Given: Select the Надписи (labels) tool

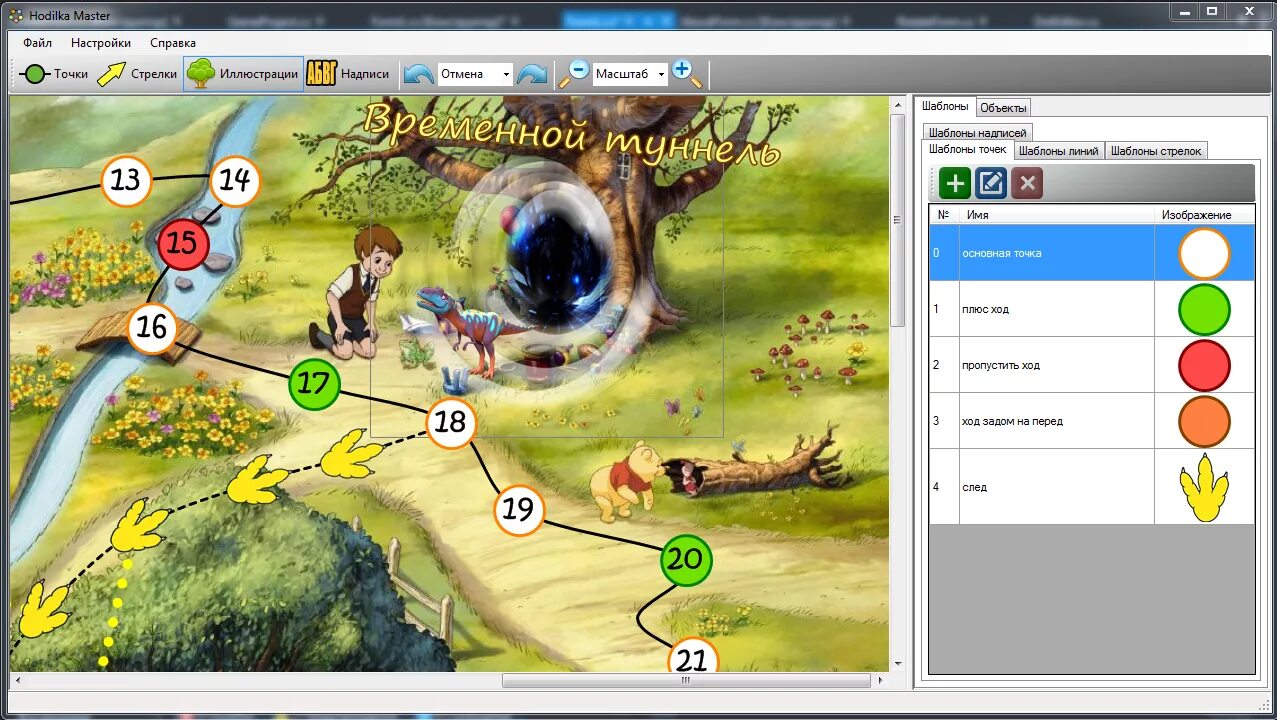Looking at the screenshot, I should point(348,74).
